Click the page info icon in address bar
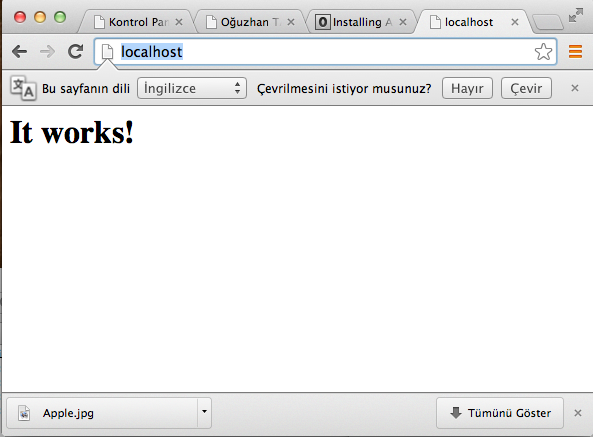 [x=107, y=52]
